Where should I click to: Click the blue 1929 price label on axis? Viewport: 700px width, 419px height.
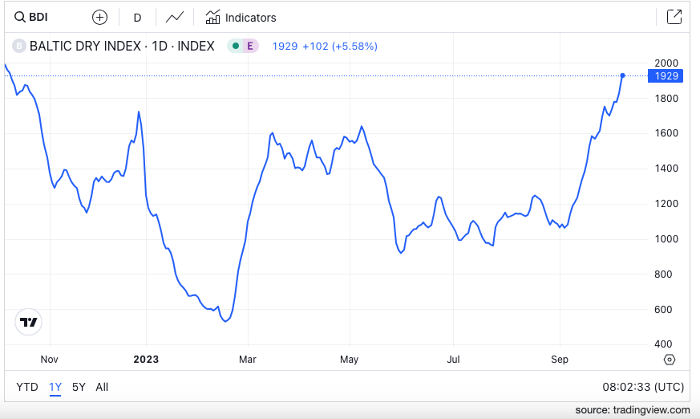[x=665, y=76]
